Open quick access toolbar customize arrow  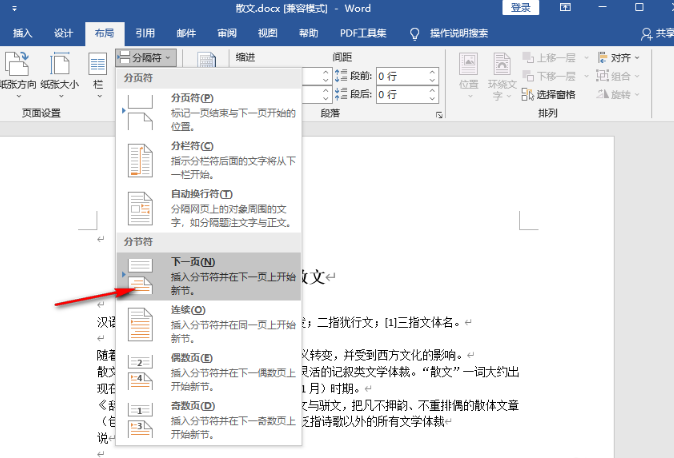coord(14,8)
